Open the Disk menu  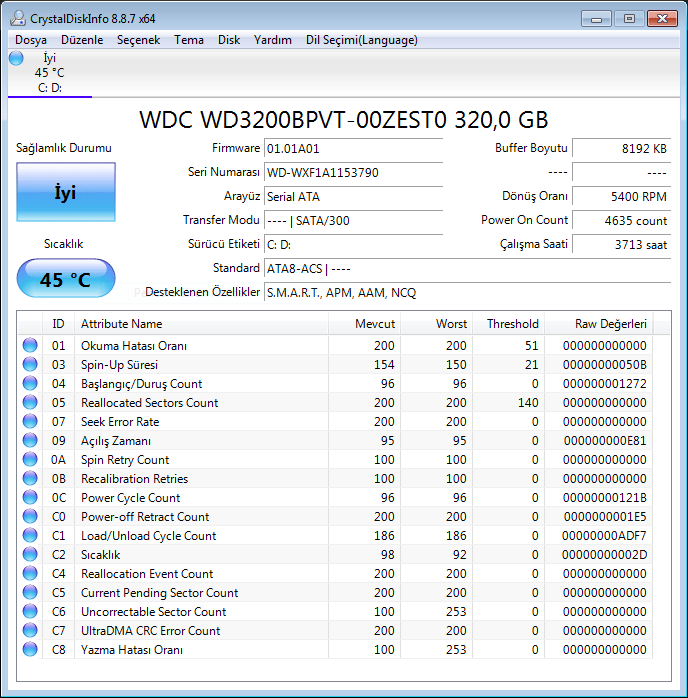229,40
